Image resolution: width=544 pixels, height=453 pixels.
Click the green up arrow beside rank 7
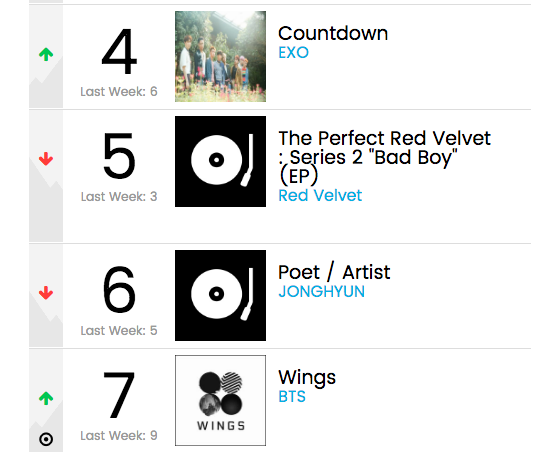point(46,398)
